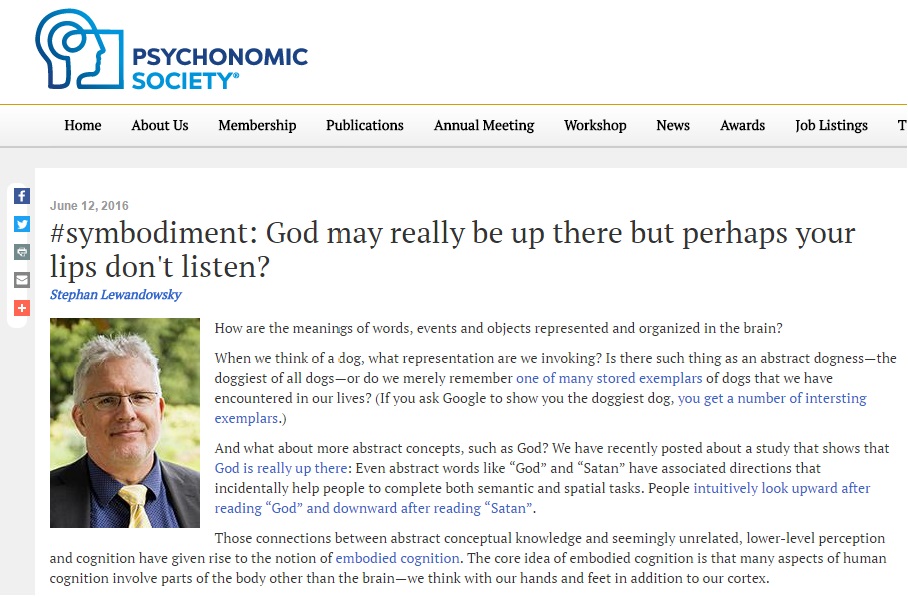Share the article on Facebook
The width and height of the screenshot is (908, 598).
tap(22, 196)
